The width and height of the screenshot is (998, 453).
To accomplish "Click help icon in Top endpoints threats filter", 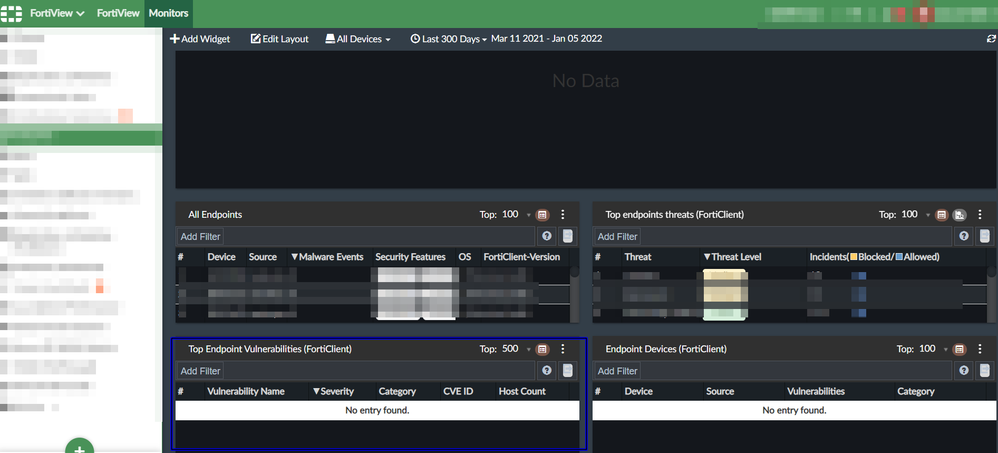I will pos(964,237).
